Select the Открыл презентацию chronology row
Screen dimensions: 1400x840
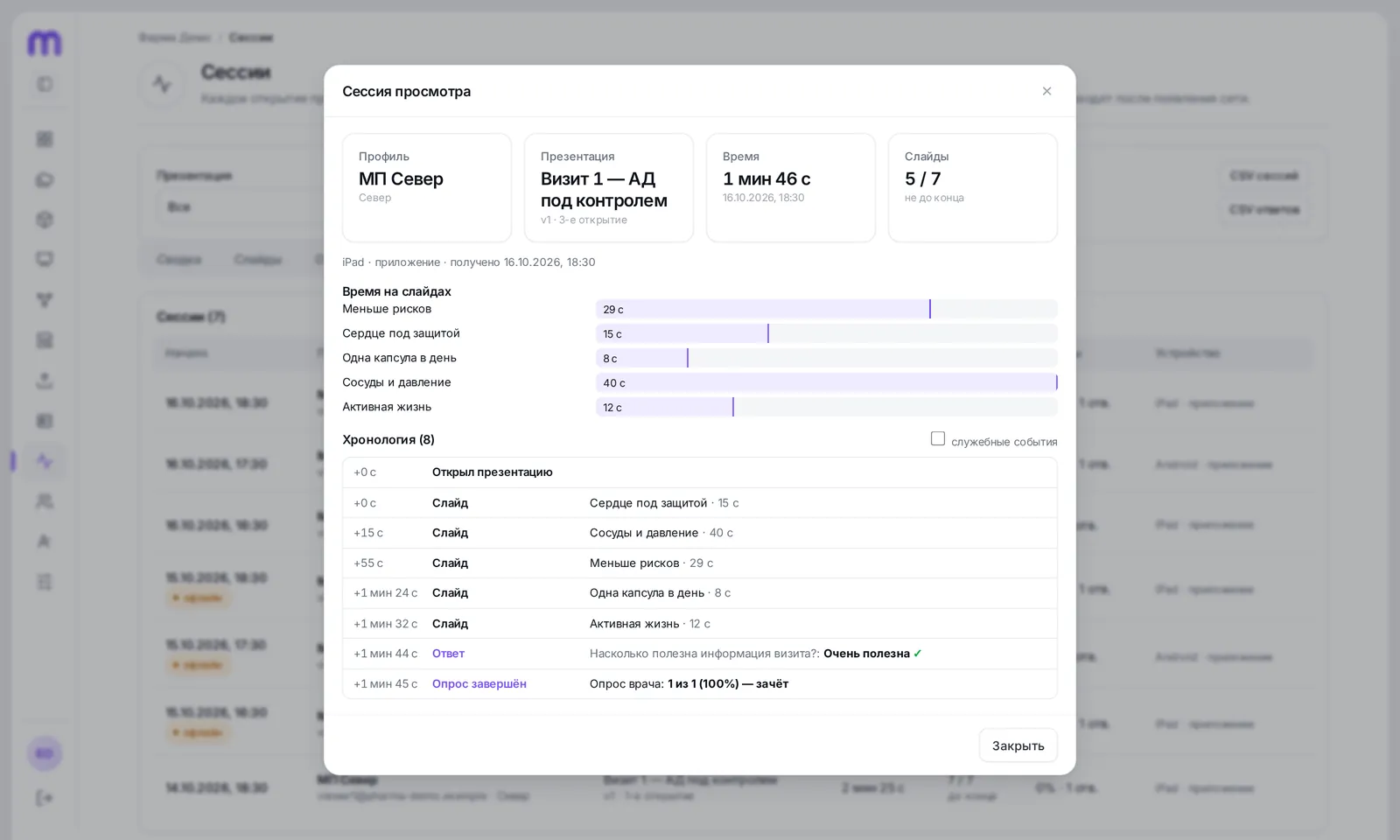700,472
